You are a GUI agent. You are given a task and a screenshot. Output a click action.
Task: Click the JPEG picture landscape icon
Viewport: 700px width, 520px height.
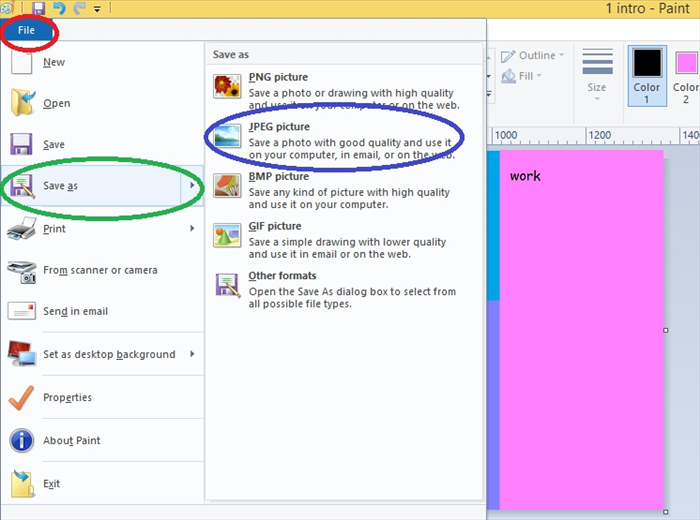[227, 136]
